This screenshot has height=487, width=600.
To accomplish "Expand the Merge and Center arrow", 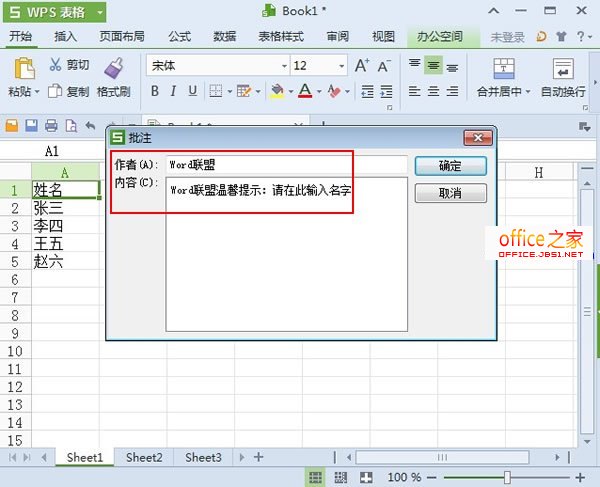I will click(x=528, y=91).
